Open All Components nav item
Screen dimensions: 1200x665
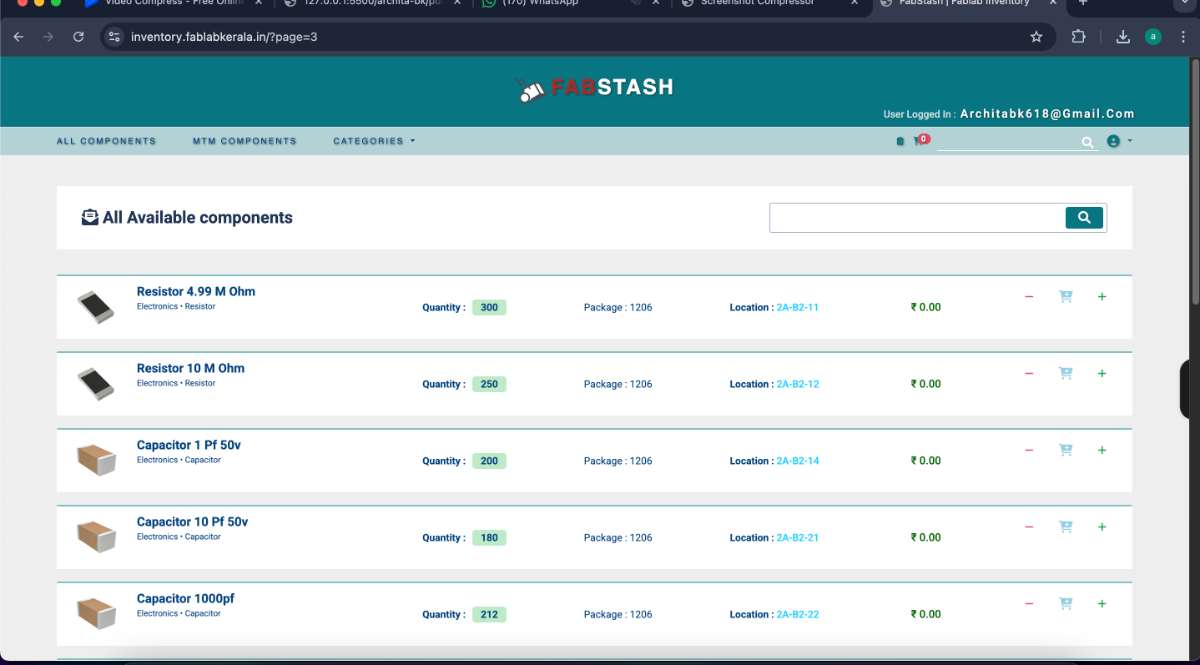click(x=106, y=141)
